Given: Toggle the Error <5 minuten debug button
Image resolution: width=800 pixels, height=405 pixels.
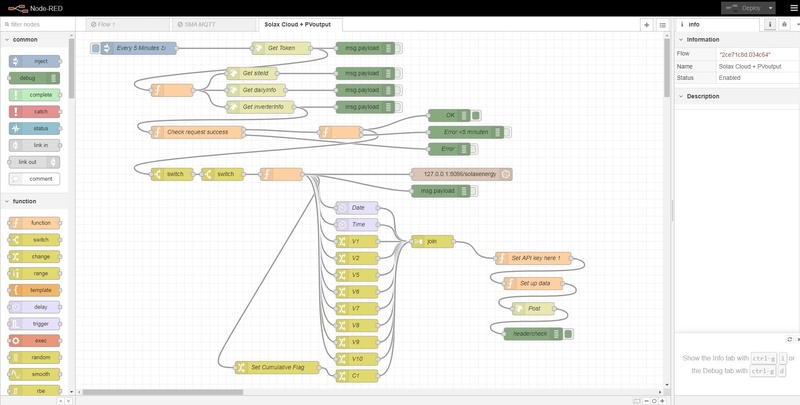Looking at the screenshot, I should 507,132.
